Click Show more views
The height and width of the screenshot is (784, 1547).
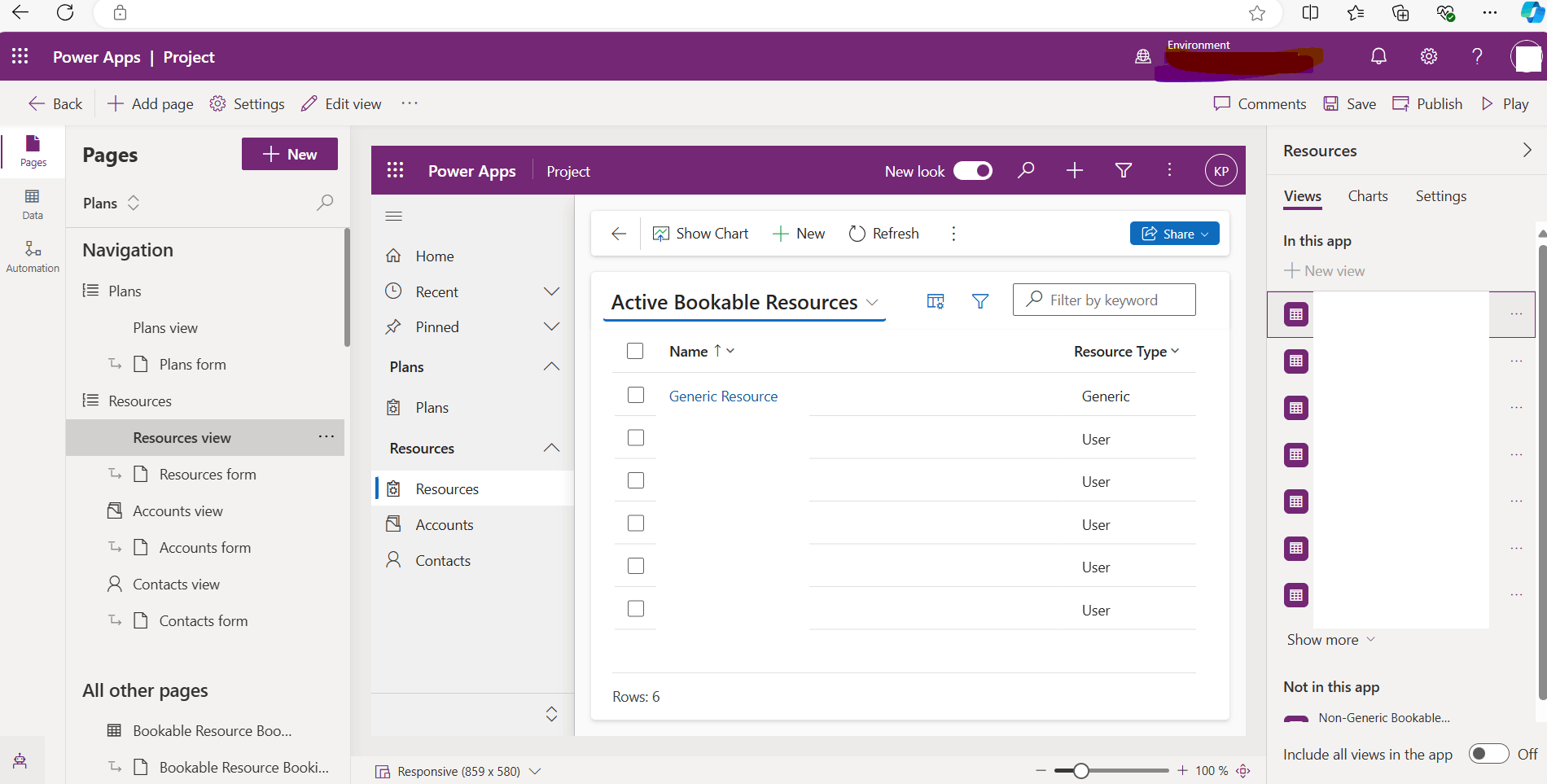pyautogui.click(x=1330, y=640)
